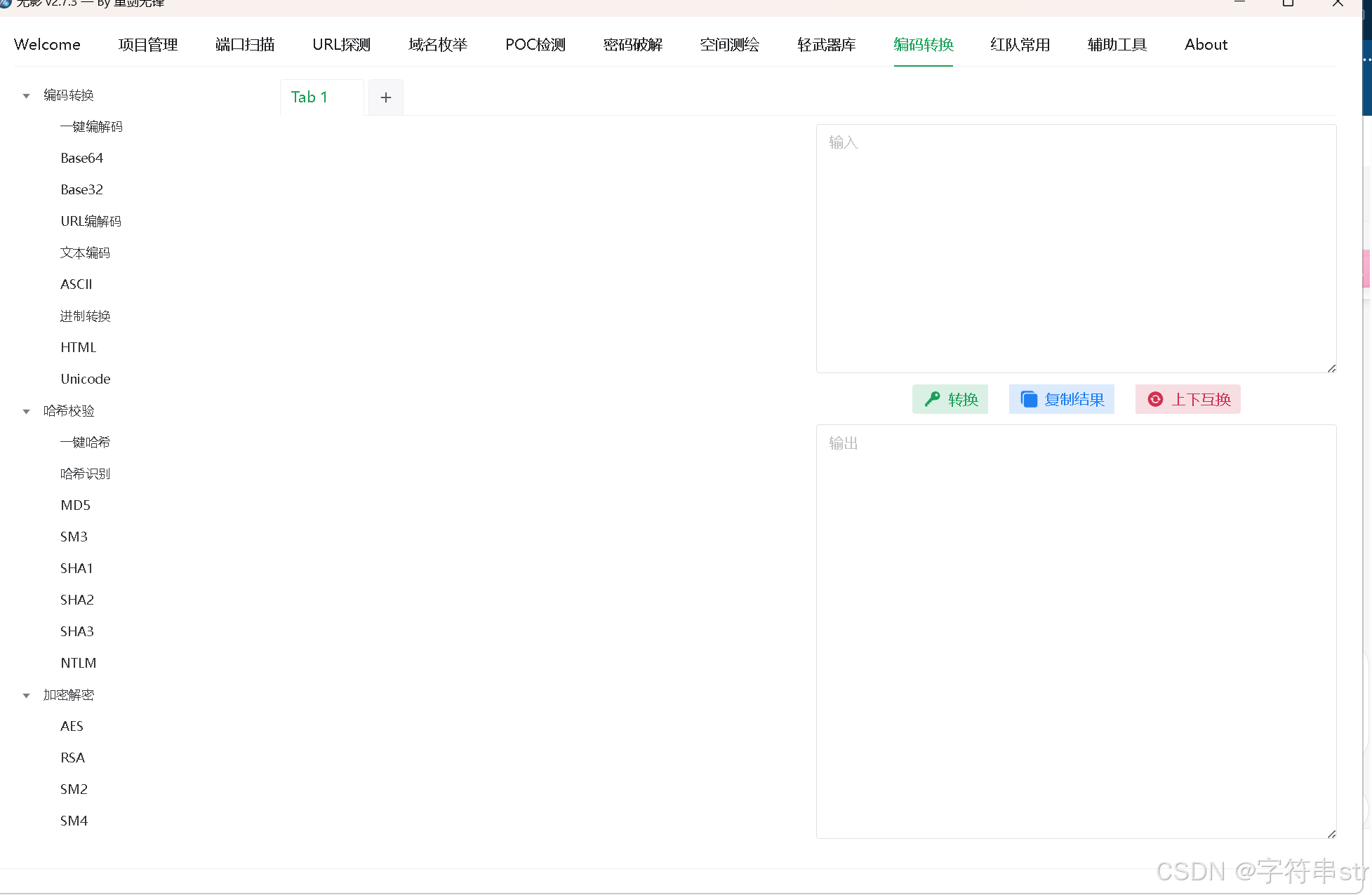
Task: Collapse the 哈希校验 tree group
Action: [x=27, y=412]
